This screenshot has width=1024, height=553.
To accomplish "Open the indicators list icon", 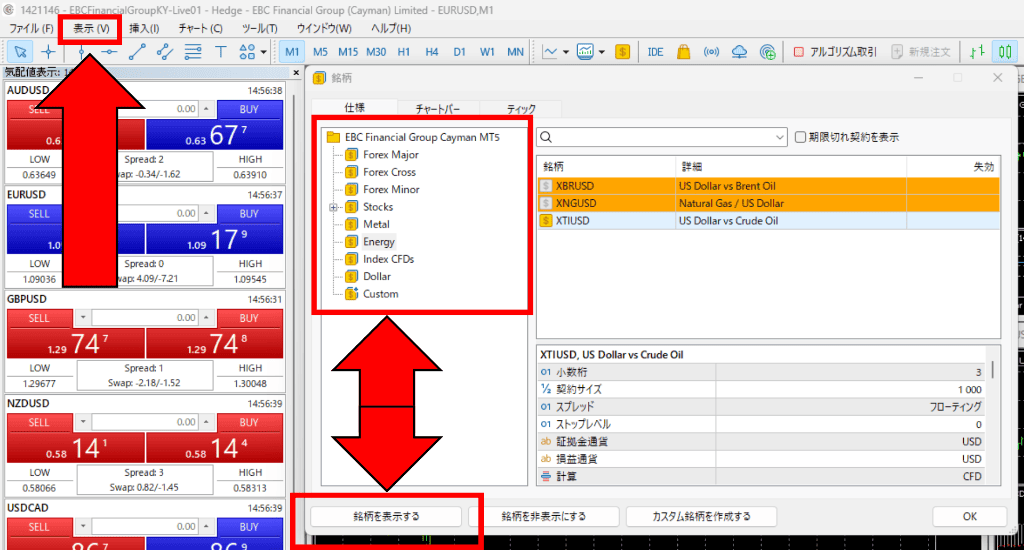I will [585, 52].
